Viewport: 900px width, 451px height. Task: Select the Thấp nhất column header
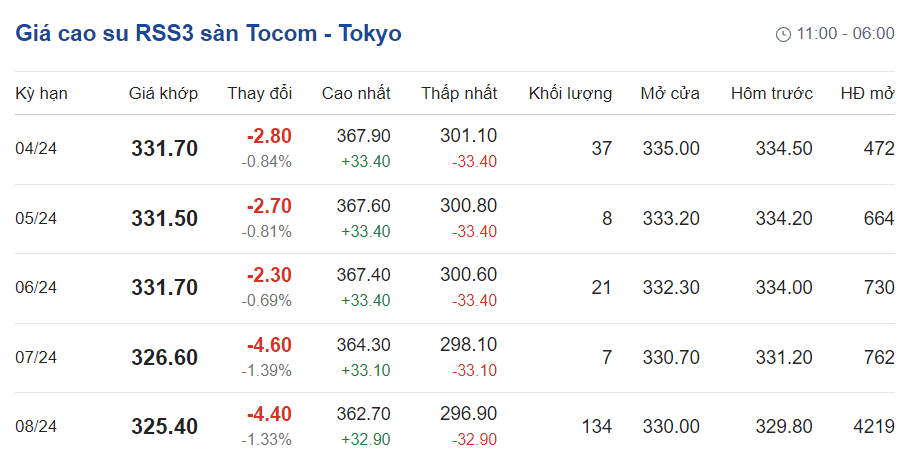(x=458, y=94)
